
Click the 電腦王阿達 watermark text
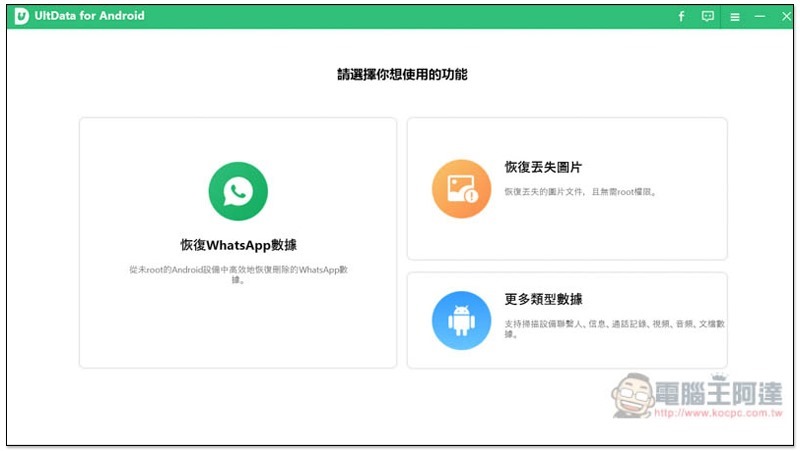[x=719, y=393]
